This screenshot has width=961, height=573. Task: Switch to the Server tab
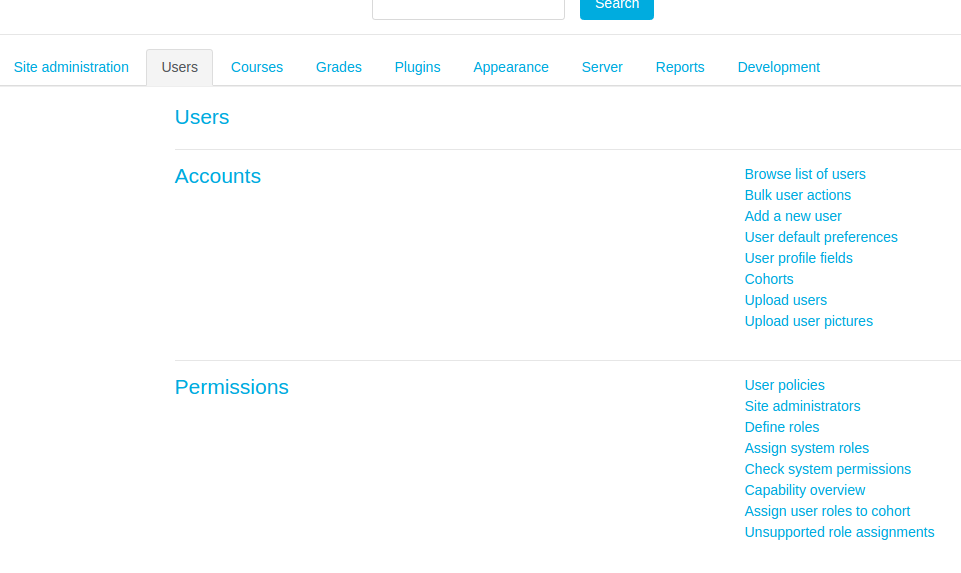coord(602,67)
